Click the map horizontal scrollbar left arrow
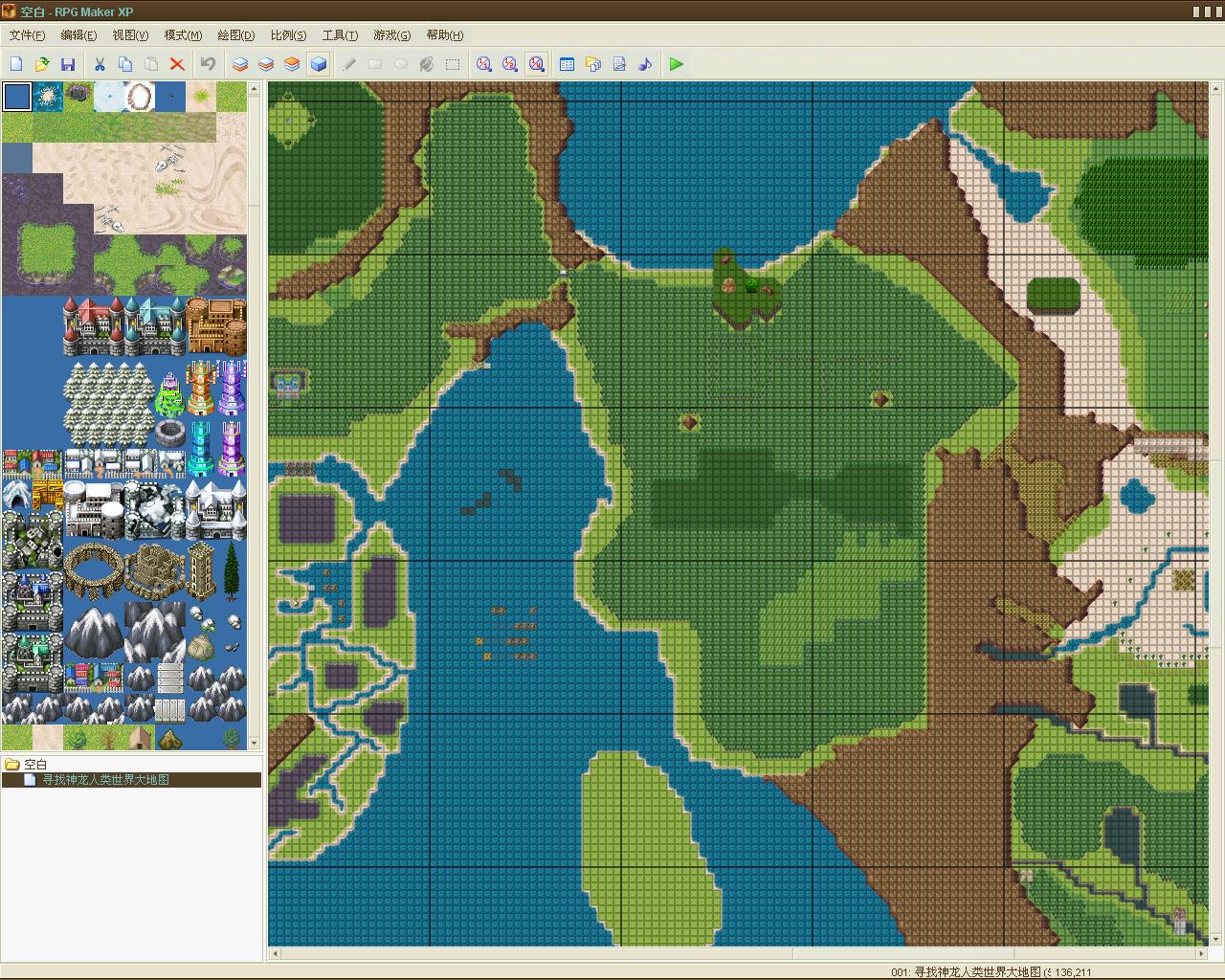Screen dimensions: 1225x980 point(276,953)
